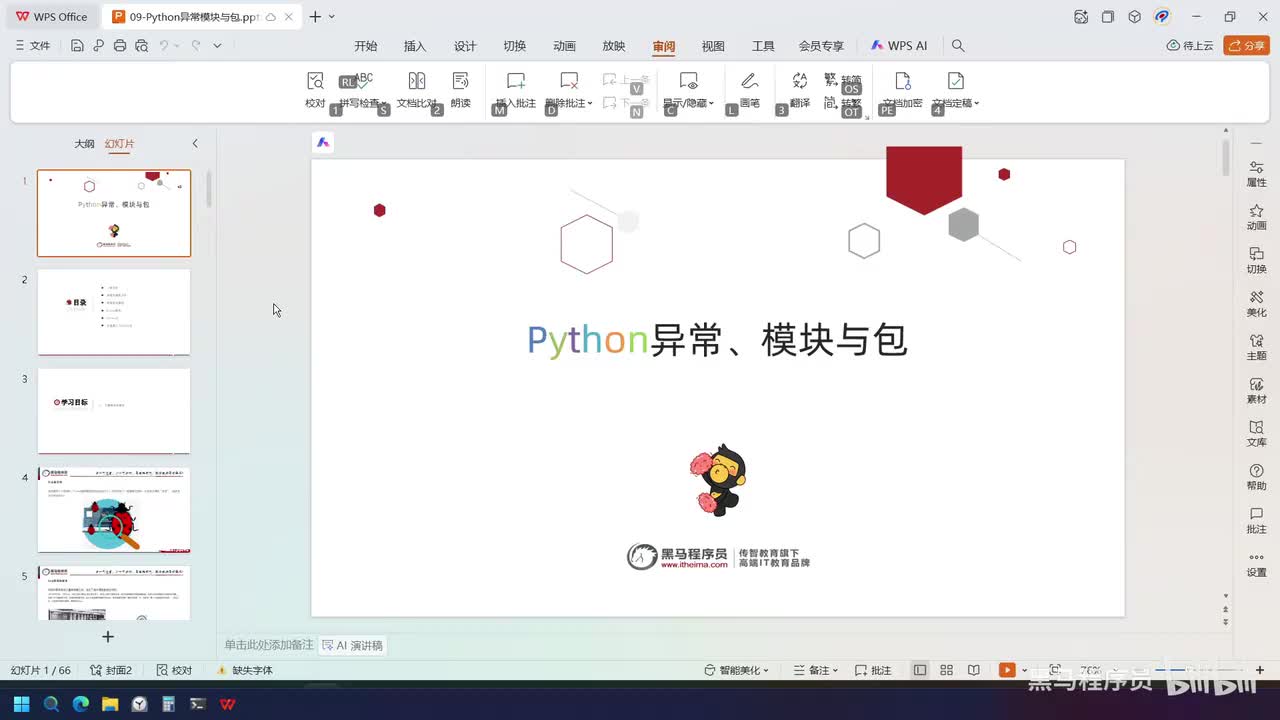Image resolution: width=1280 pixels, height=720 pixels.
Task: Click the WPS AI floating icon above slide
Action: coord(323,143)
